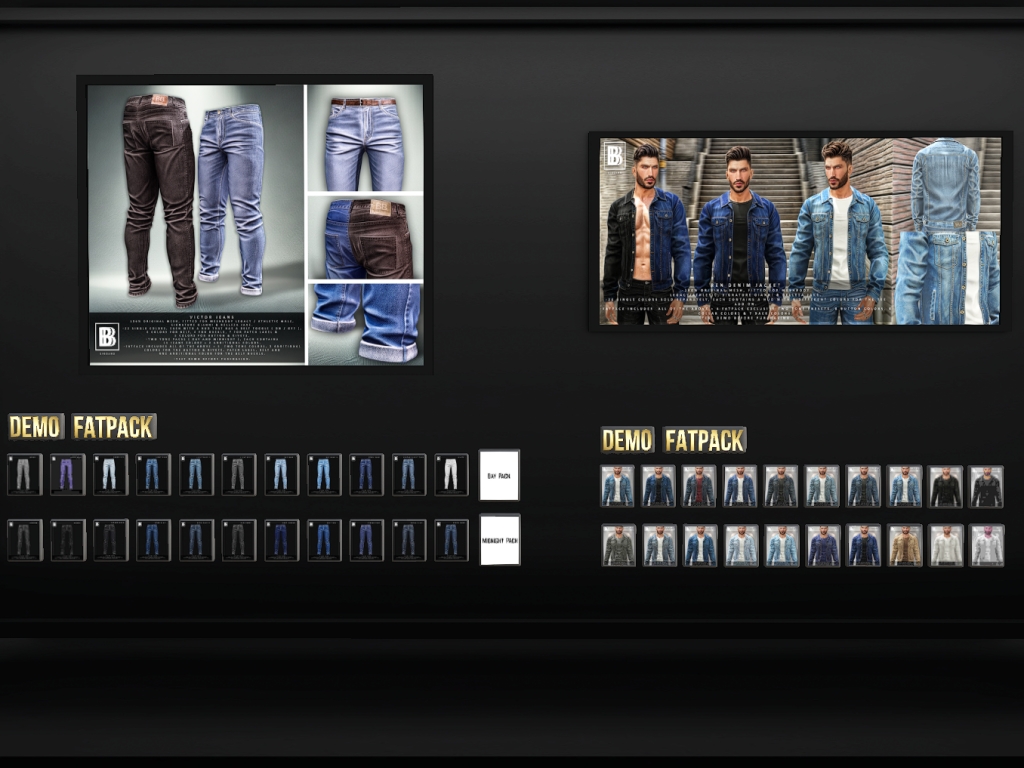The image size is (1024, 768).
Task: Click the DEMO sign under the jacket poster
Action: pos(628,440)
